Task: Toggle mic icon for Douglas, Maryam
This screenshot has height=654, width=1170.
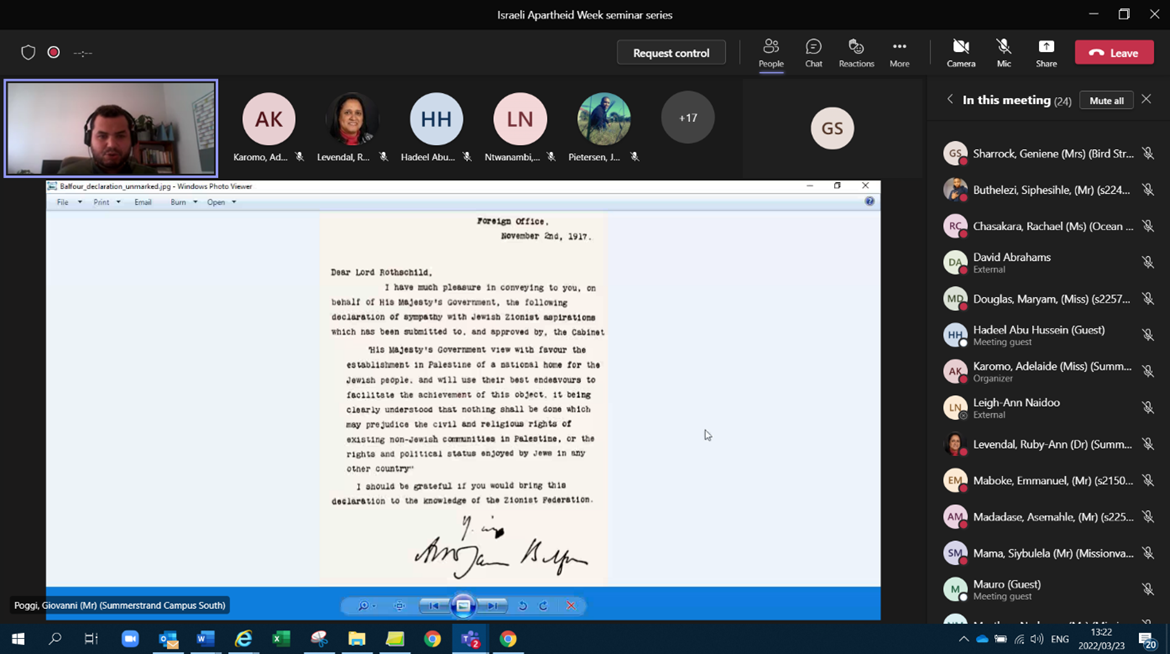Action: coord(1148,299)
